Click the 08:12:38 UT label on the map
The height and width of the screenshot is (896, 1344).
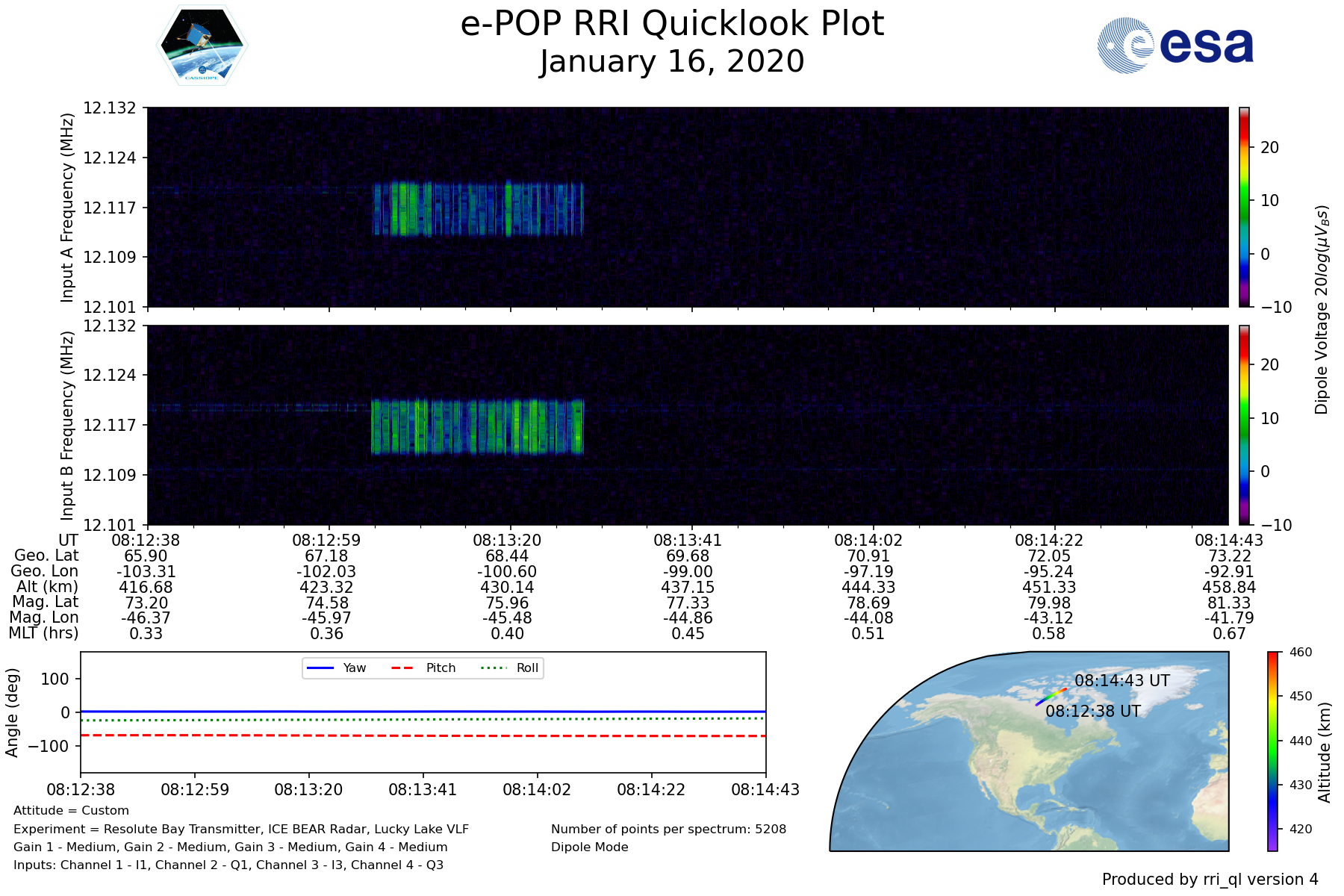[1093, 711]
